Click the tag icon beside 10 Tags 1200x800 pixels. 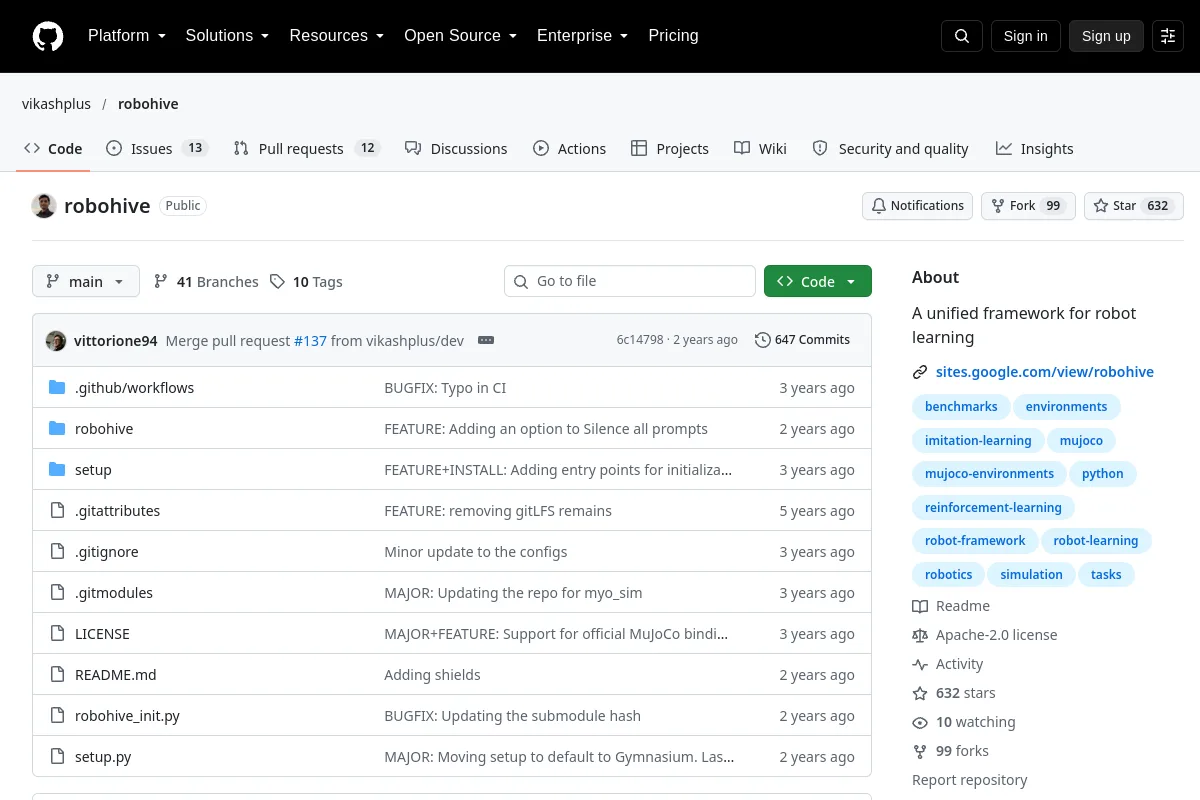(277, 282)
